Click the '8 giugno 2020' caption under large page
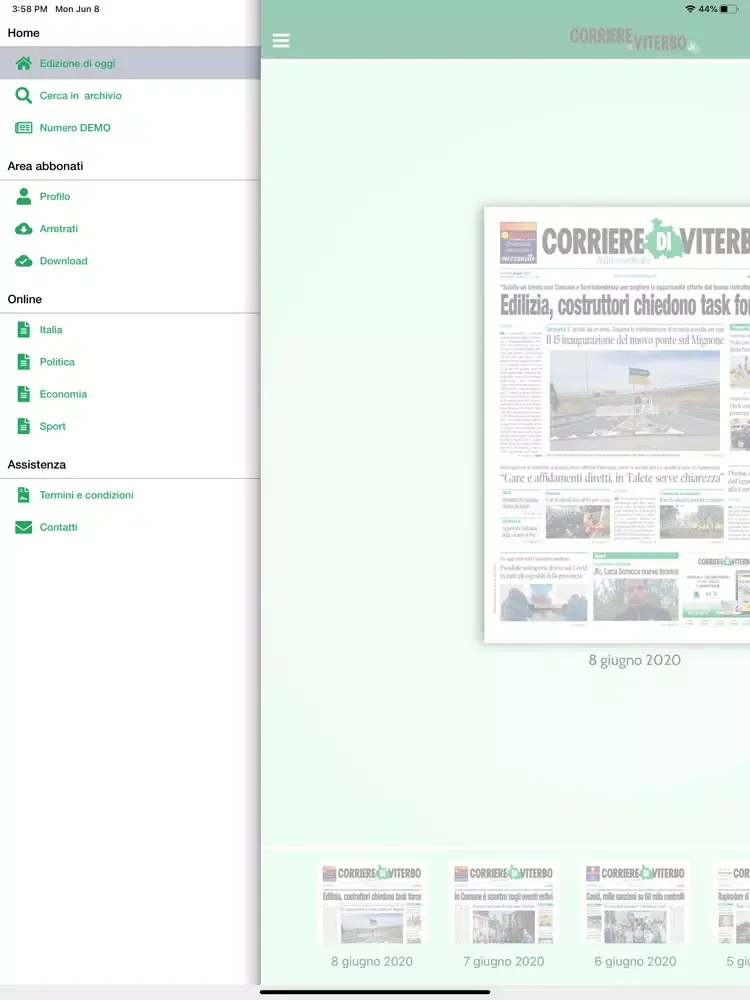The image size is (750, 1000). 635,661
